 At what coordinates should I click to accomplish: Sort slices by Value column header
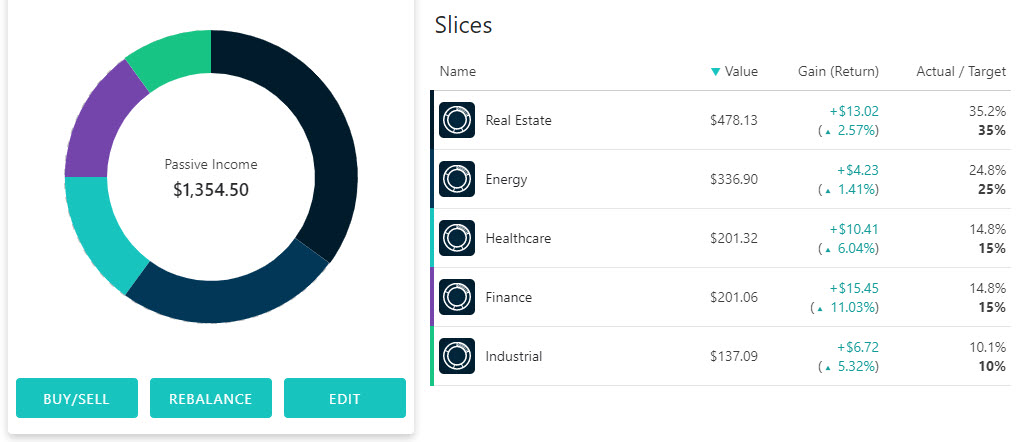pos(741,71)
